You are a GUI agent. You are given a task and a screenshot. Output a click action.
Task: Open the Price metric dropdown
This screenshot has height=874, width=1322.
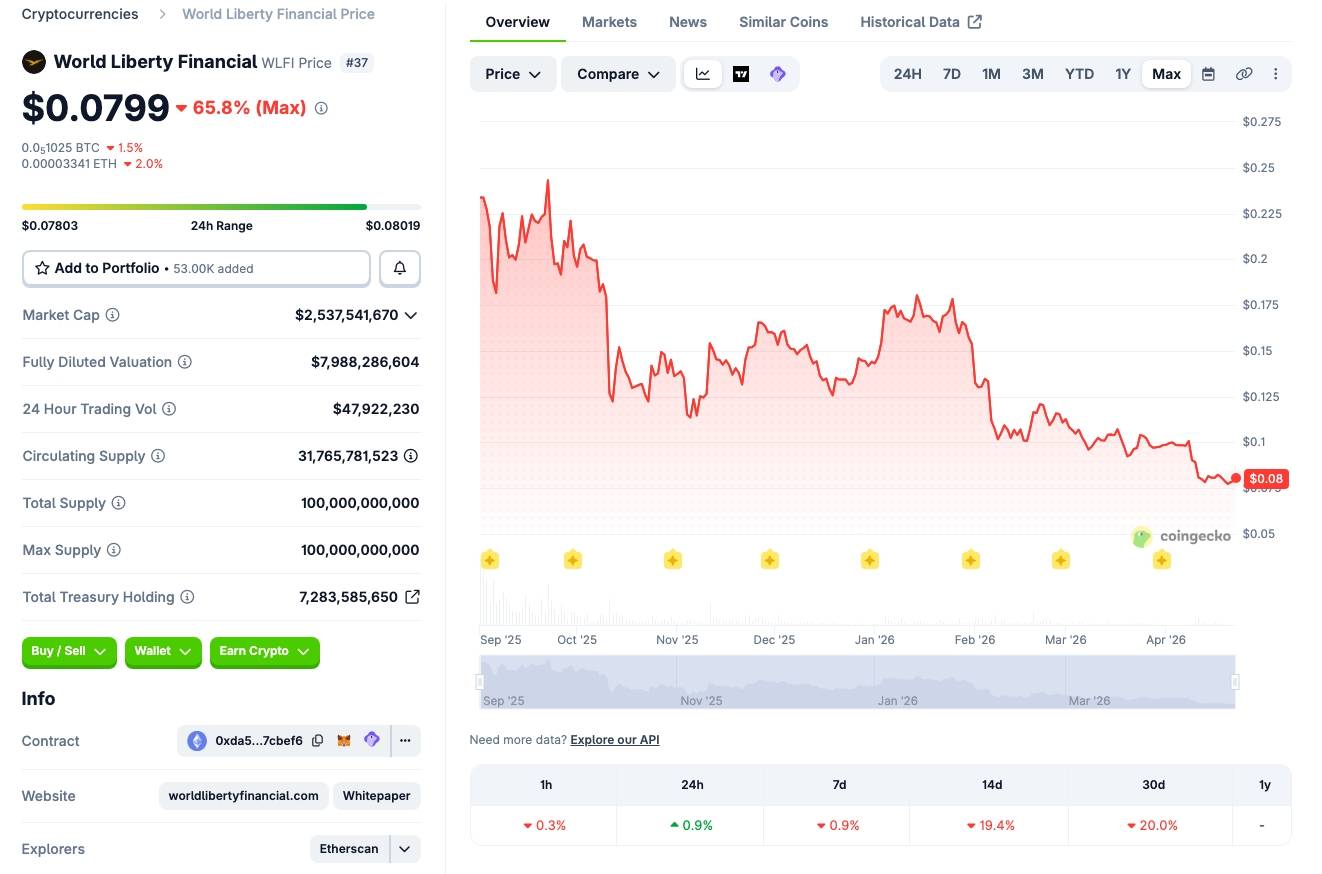click(x=512, y=73)
